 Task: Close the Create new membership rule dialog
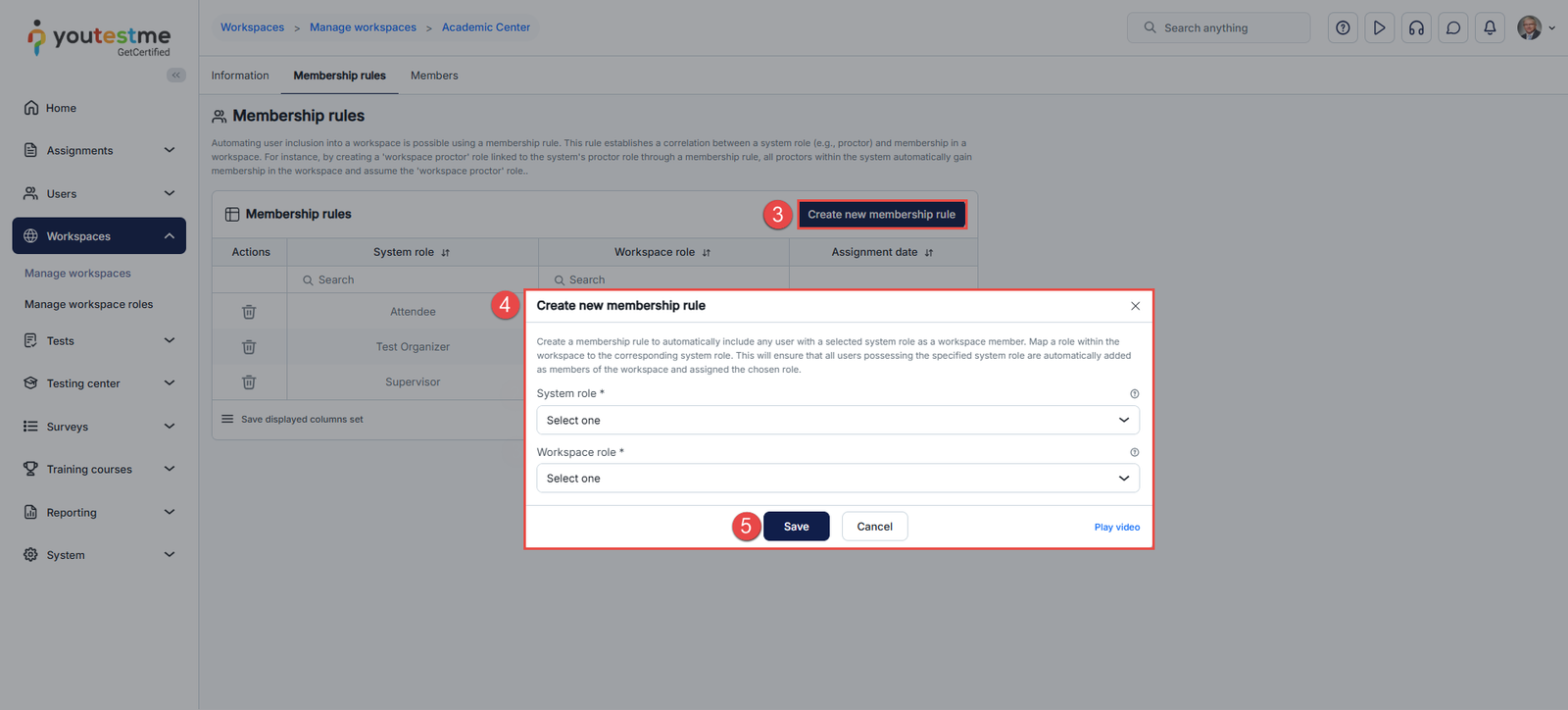tap(1135, 306)
